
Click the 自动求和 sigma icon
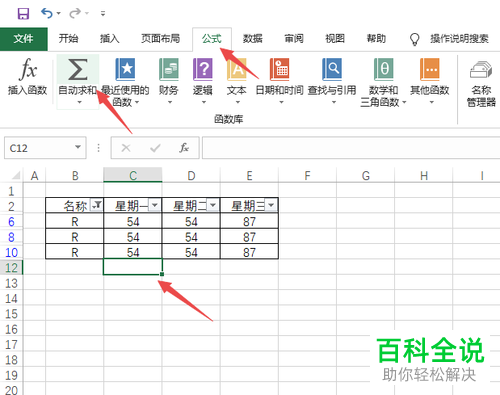(x=78, y=70)
